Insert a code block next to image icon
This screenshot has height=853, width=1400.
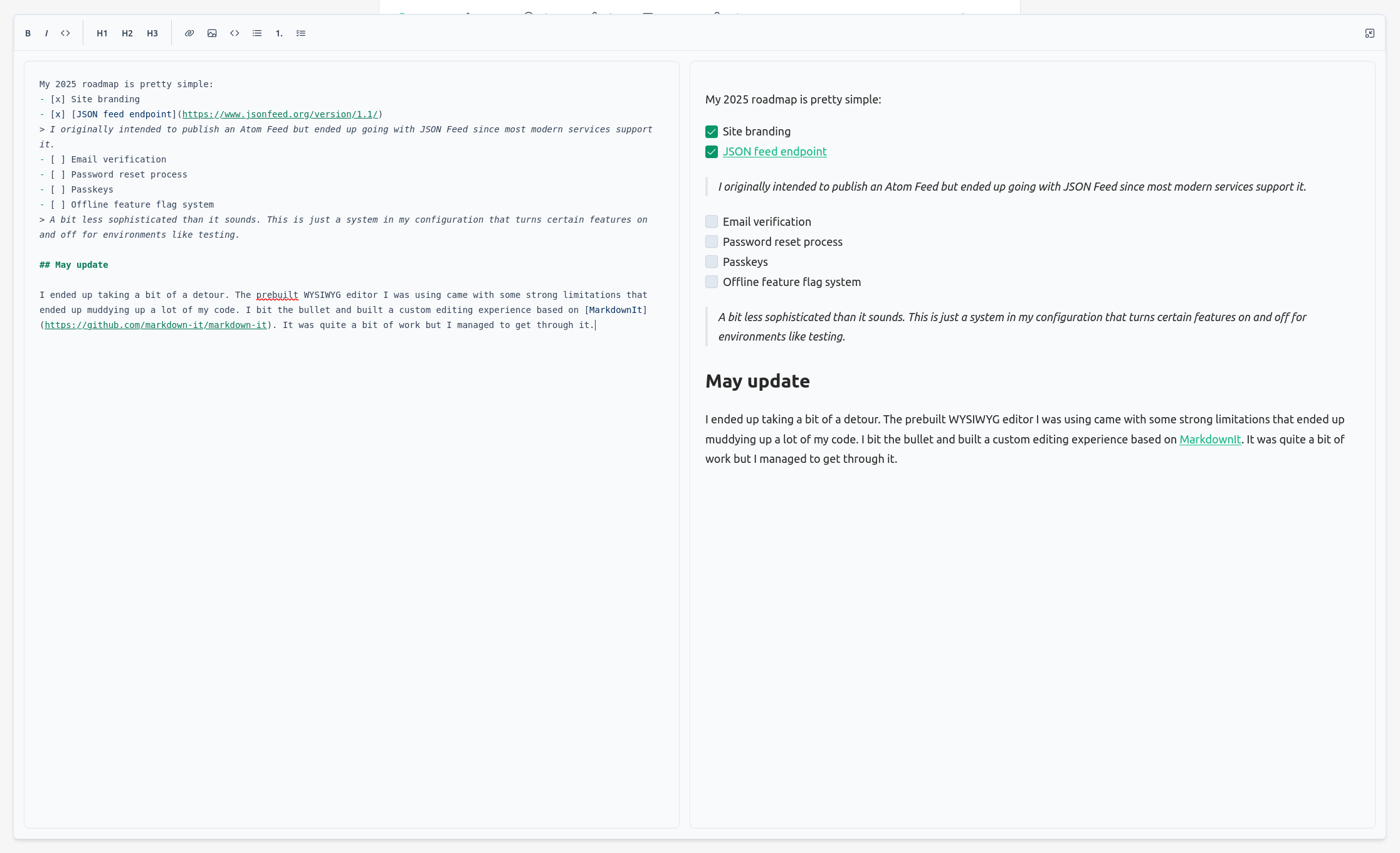[234, 33]
